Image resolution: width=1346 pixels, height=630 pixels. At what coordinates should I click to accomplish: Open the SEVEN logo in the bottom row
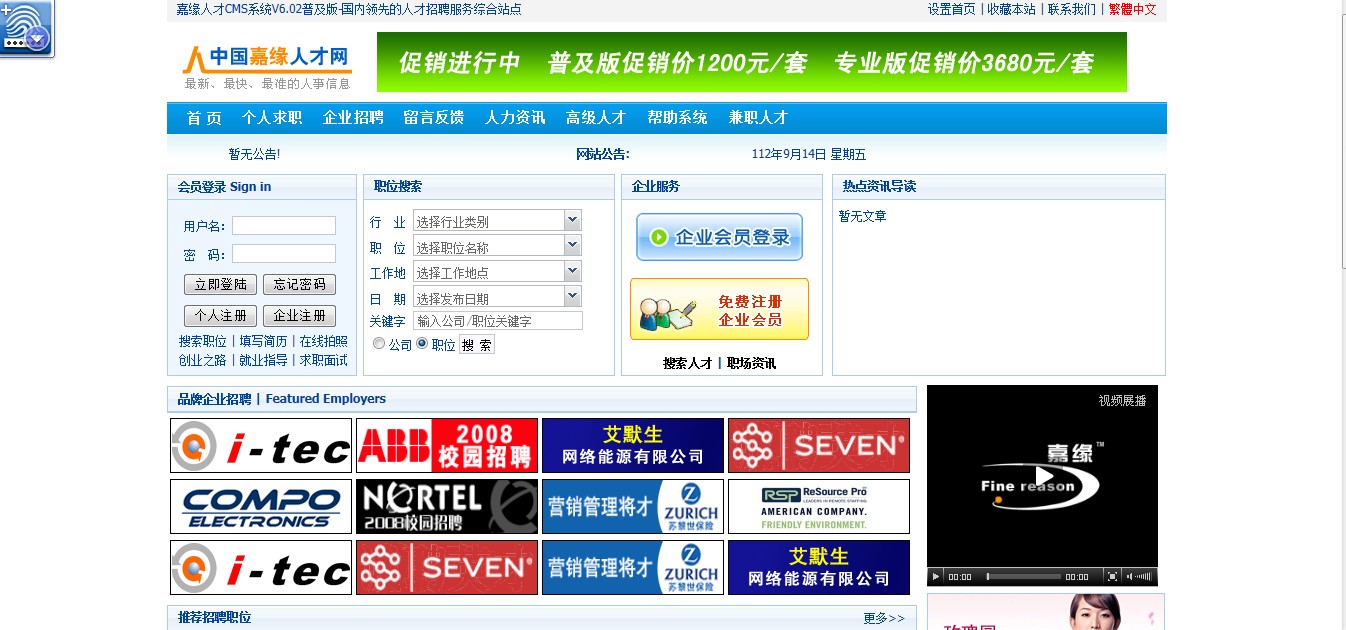[447, 567]
